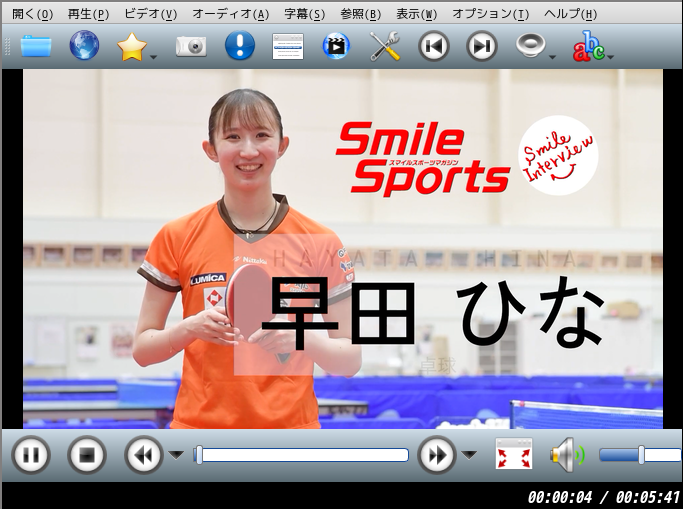
Task: Open the ビデオ(V) menu
Action: pyautogui.click(x=150, y=14)
